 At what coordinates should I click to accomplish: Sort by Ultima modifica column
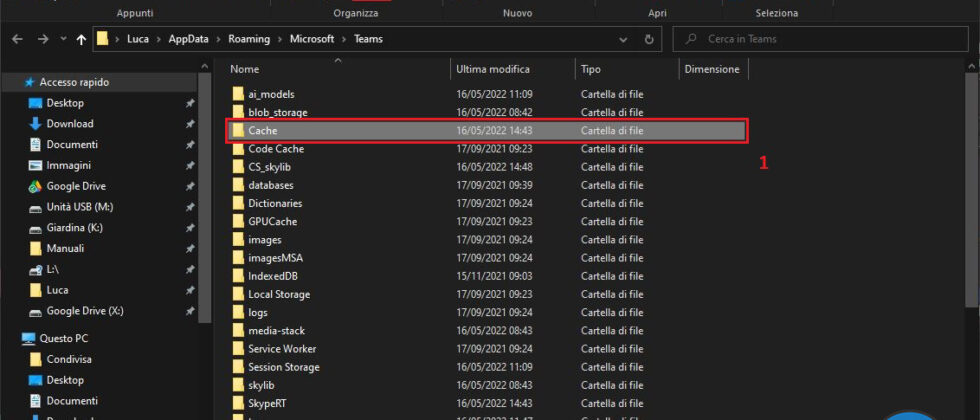coord(492,69)
